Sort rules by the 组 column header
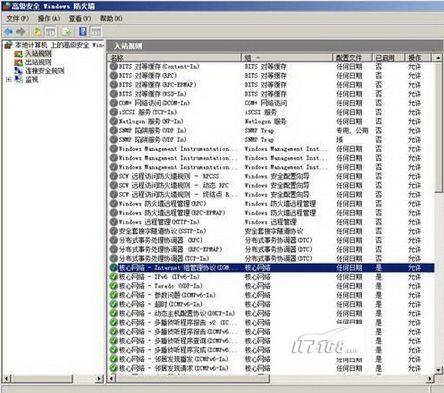Viewport: 444px width, 393px height. click(287, 58)
